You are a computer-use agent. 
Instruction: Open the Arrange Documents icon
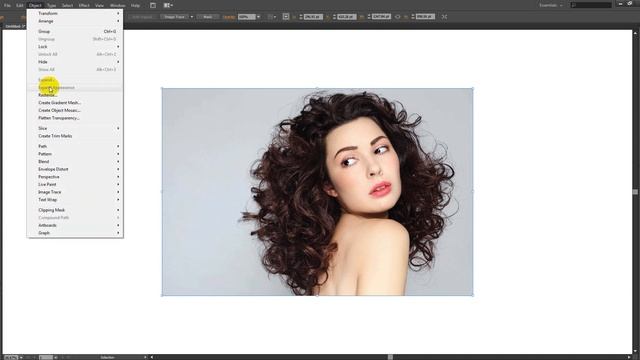pyautogui.click(x=168, y=5)
